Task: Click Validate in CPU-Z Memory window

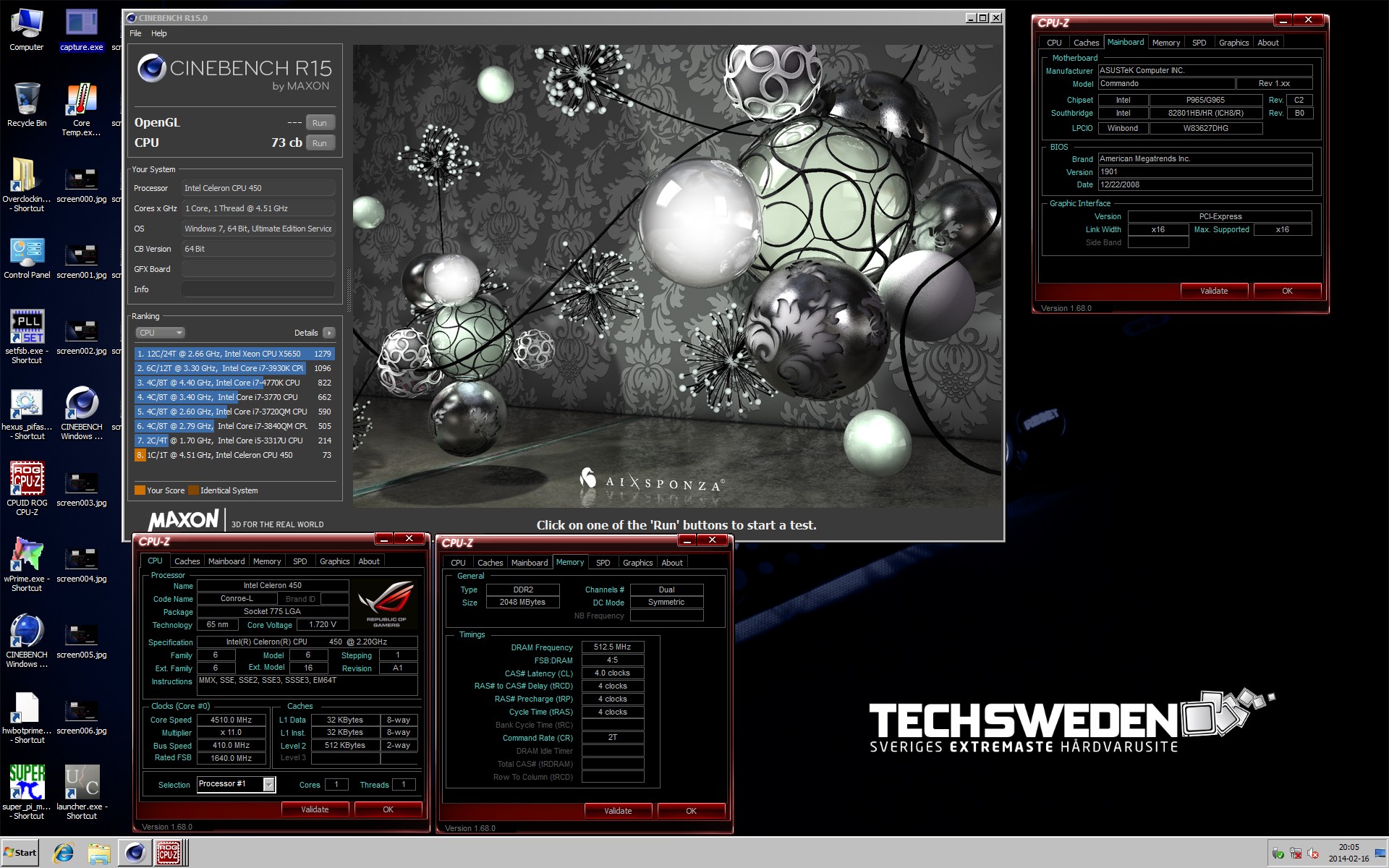Action: click(x=618, y=811)
